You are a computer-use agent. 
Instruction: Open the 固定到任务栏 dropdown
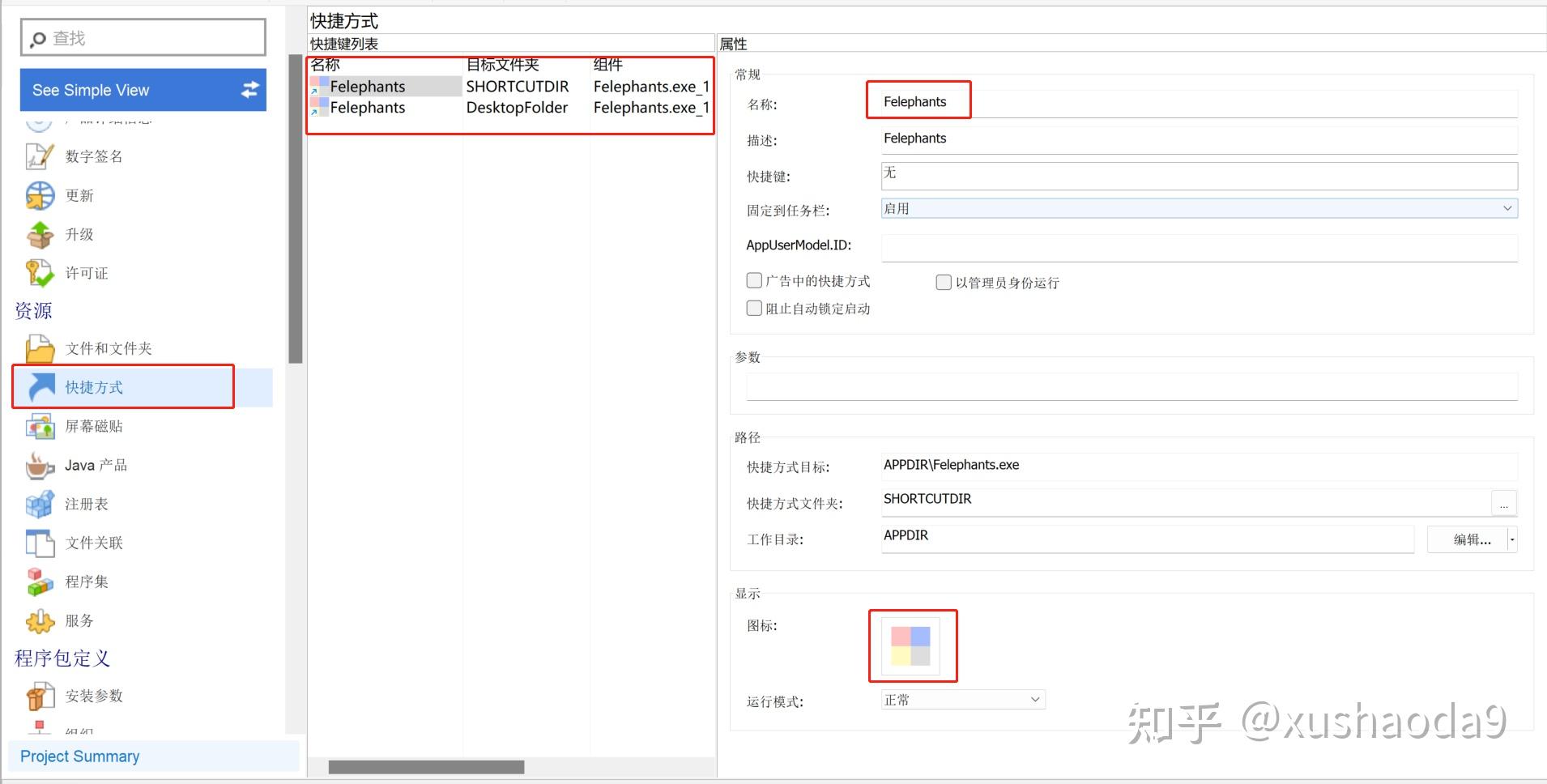coord(1508,208)
